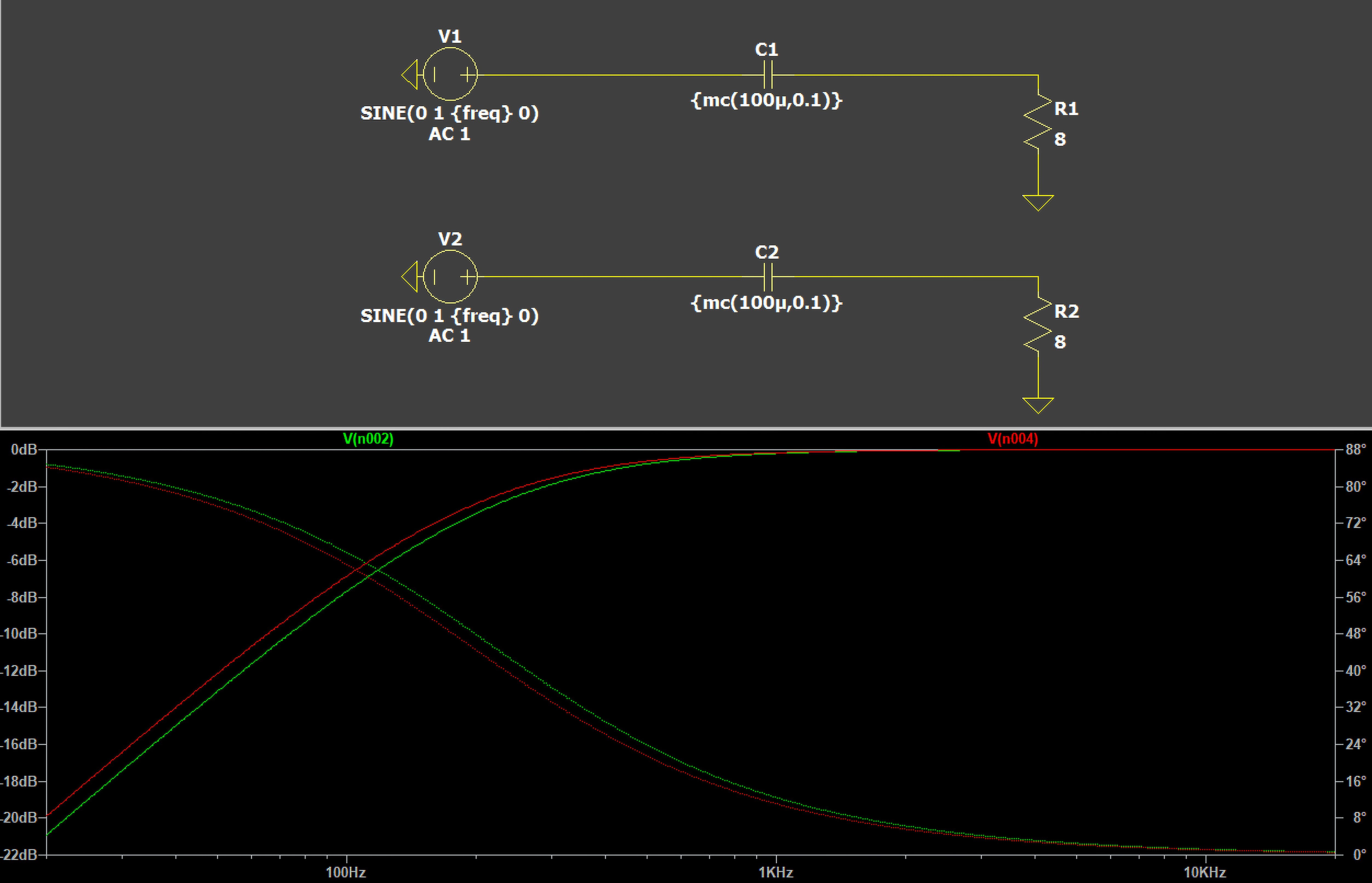The height and width of the screenshot is (883, 1372).
Task: Click the wire from C1 to R1
Action: 906,74
